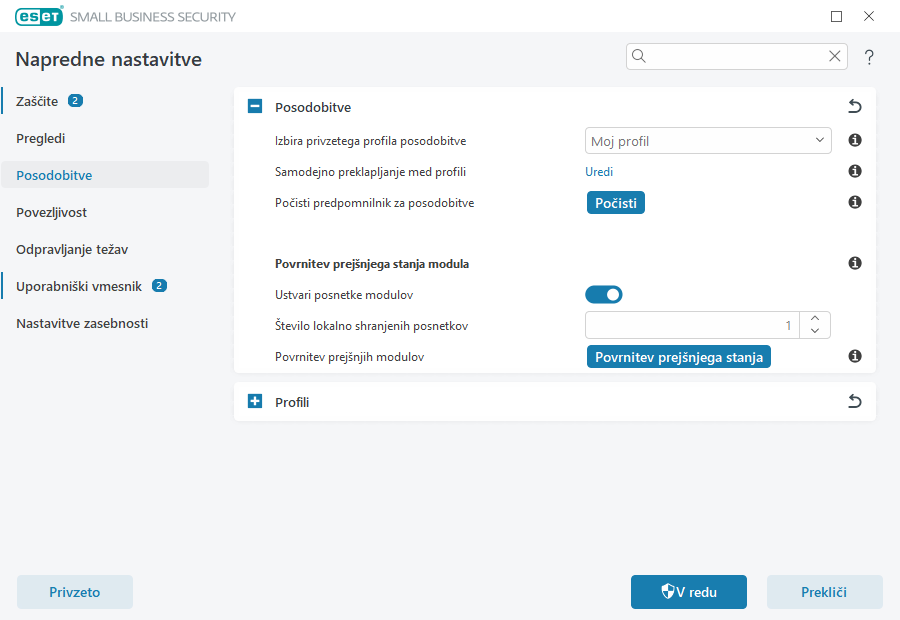
Task: Increase number of locally stored snapshots
Action: pyautogui.click(x=816, y=319)
